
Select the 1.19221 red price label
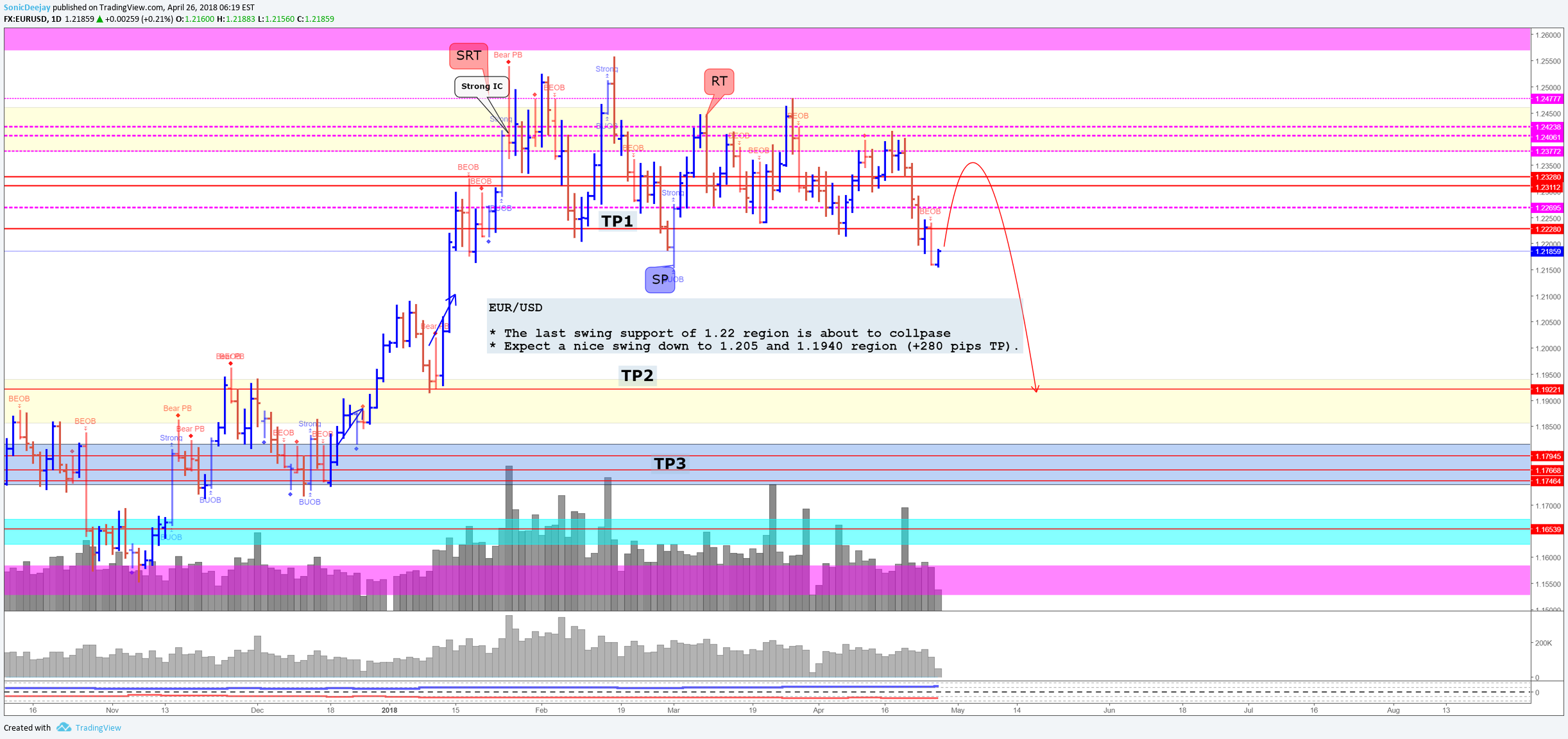pyautogui.click(x=1547, y=389)
